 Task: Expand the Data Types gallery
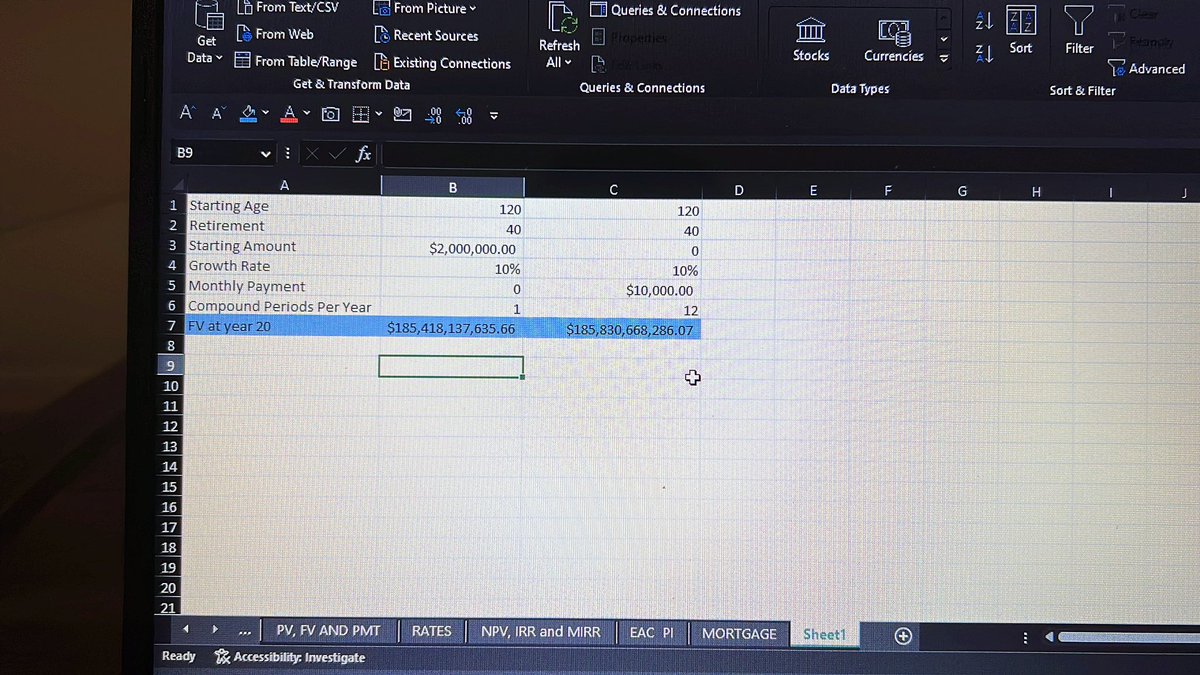click(x=942, y=59)
